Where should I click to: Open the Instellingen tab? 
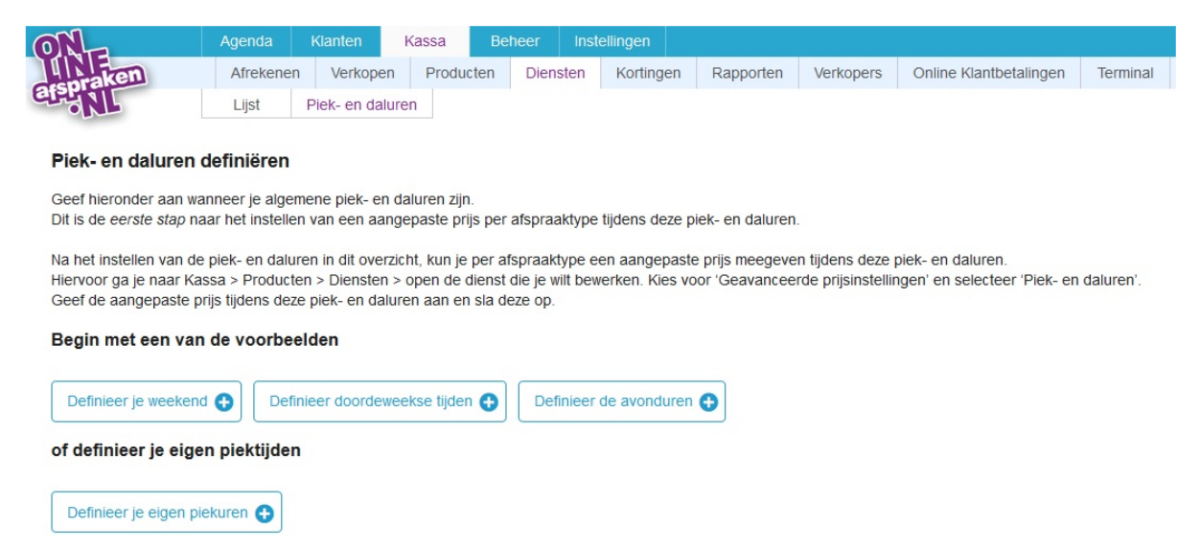point(612,41)
